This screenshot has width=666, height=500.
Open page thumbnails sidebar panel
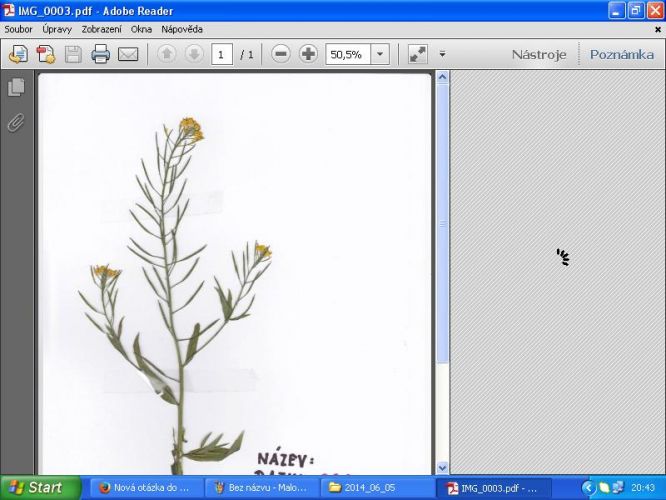[16, 87]
